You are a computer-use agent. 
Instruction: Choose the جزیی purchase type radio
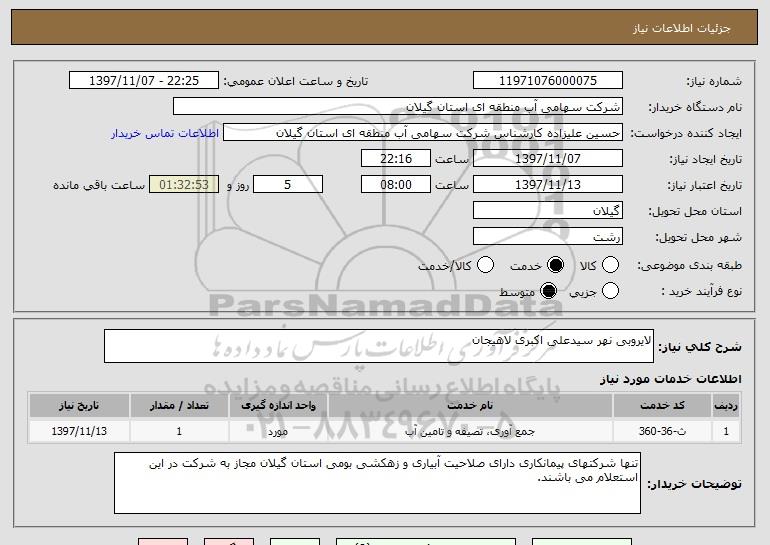pyautogui.click(x=610, y=291)
